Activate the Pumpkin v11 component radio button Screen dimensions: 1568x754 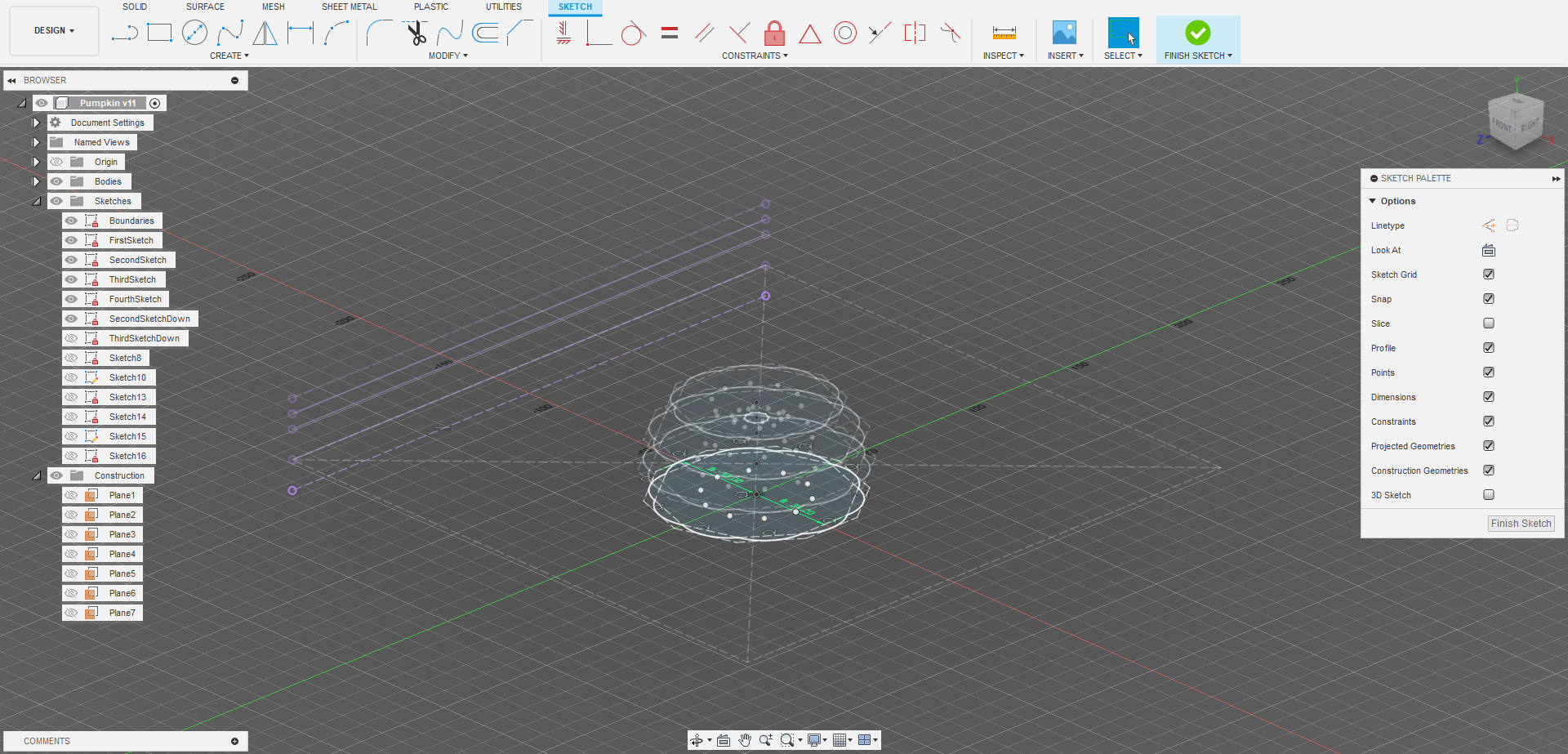155,103
